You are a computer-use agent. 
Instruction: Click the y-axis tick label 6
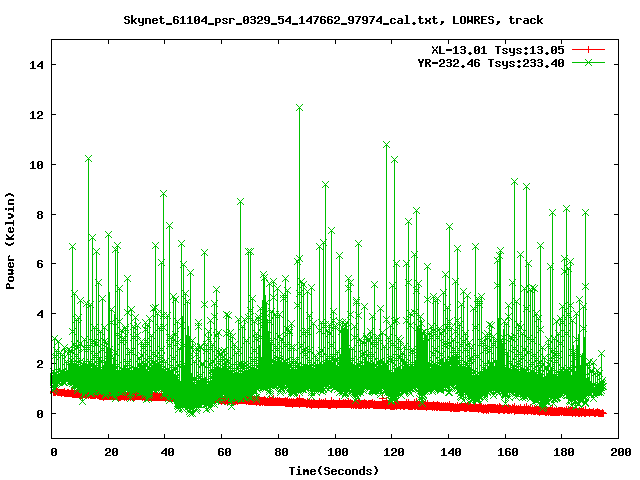coord(40,264)
